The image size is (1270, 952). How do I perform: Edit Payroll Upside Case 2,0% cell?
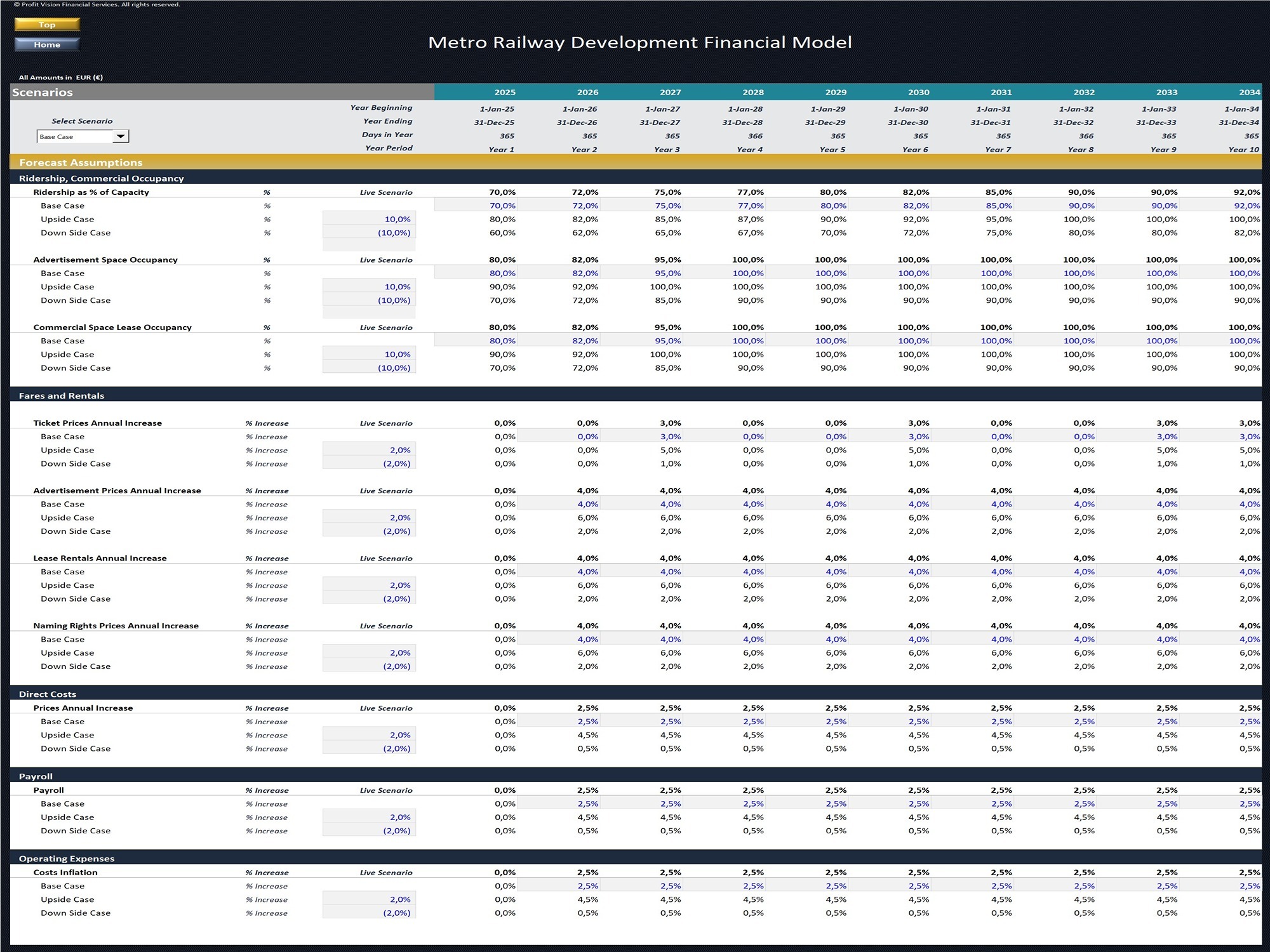(x=369, y=817)
